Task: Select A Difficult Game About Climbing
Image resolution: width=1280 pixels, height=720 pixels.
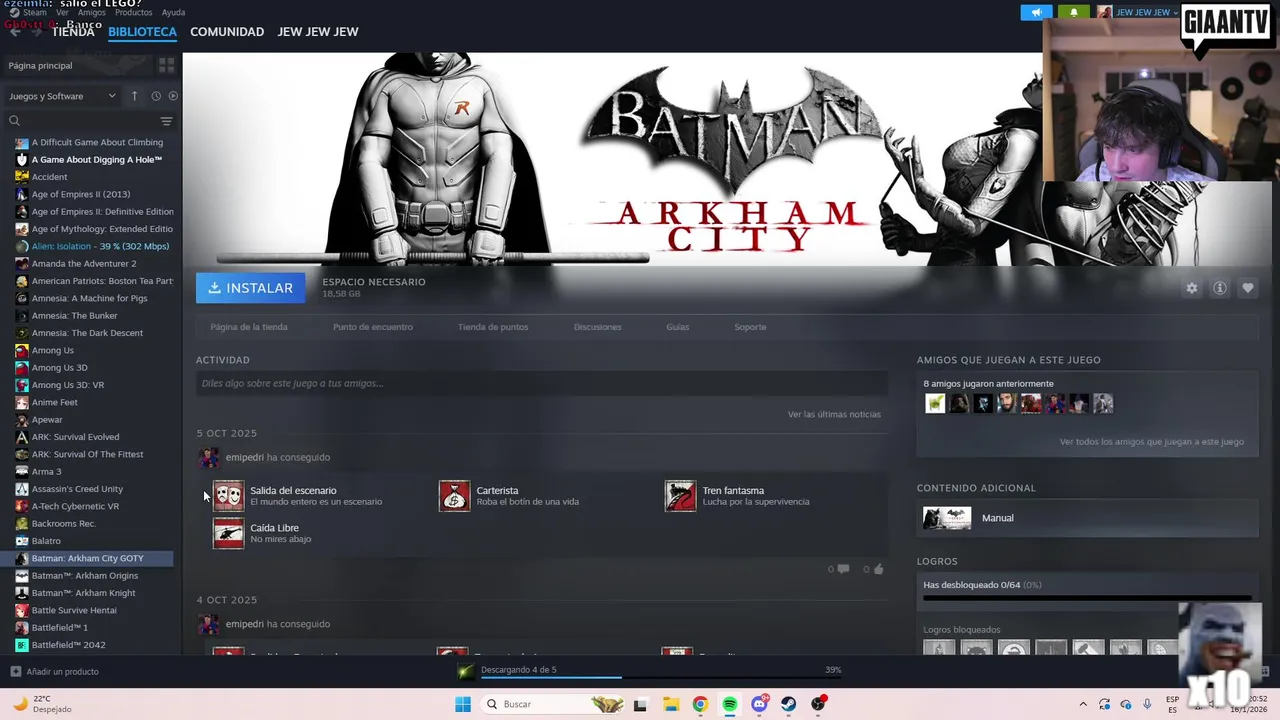Action: tap(96, 142)
